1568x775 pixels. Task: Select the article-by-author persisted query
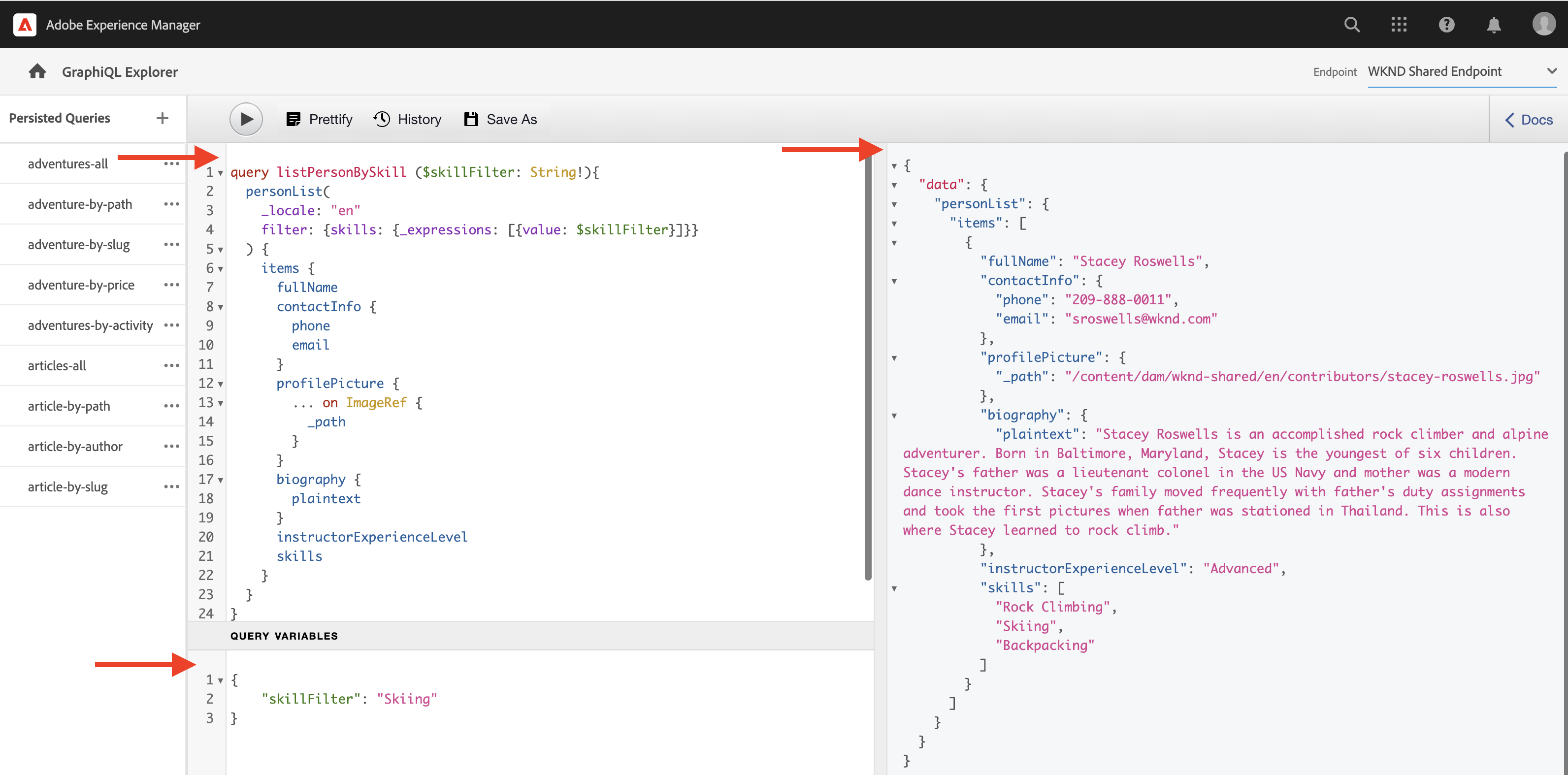[75, 446]
